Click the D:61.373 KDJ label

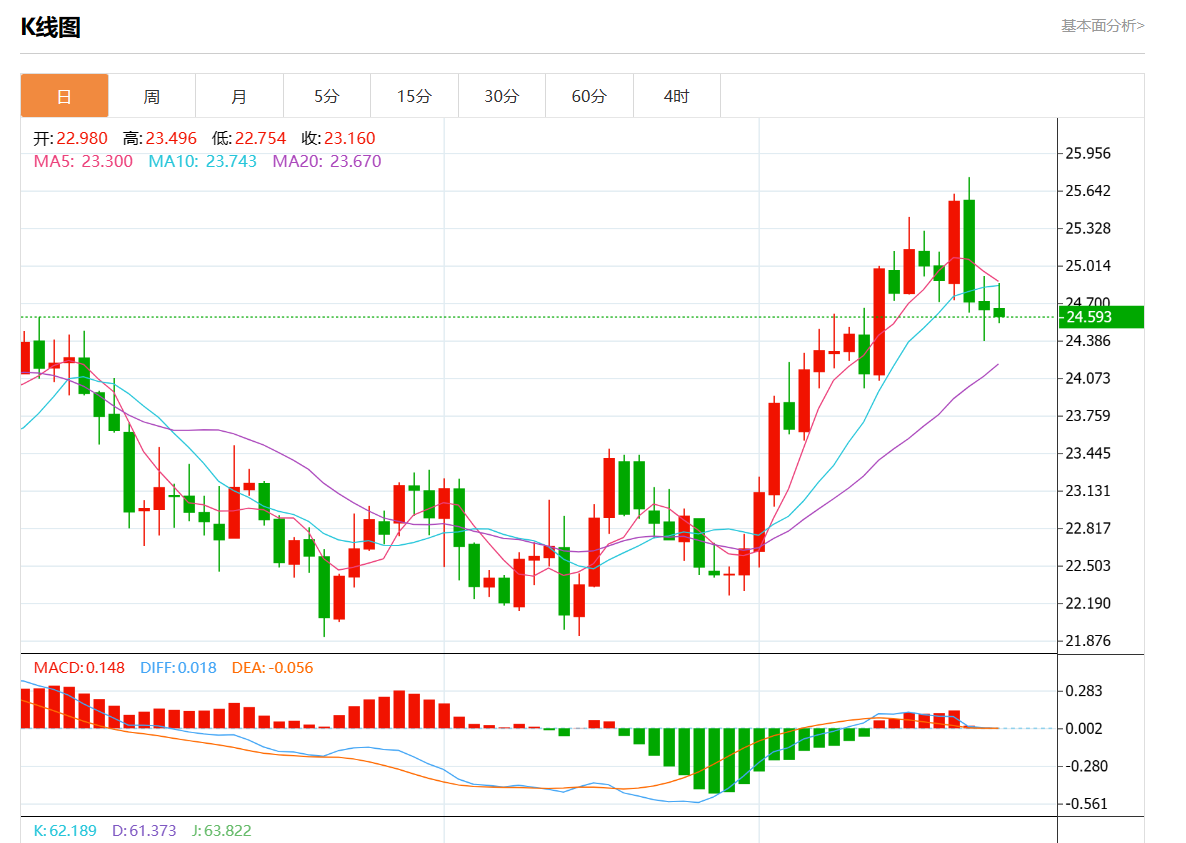[144, 830]
